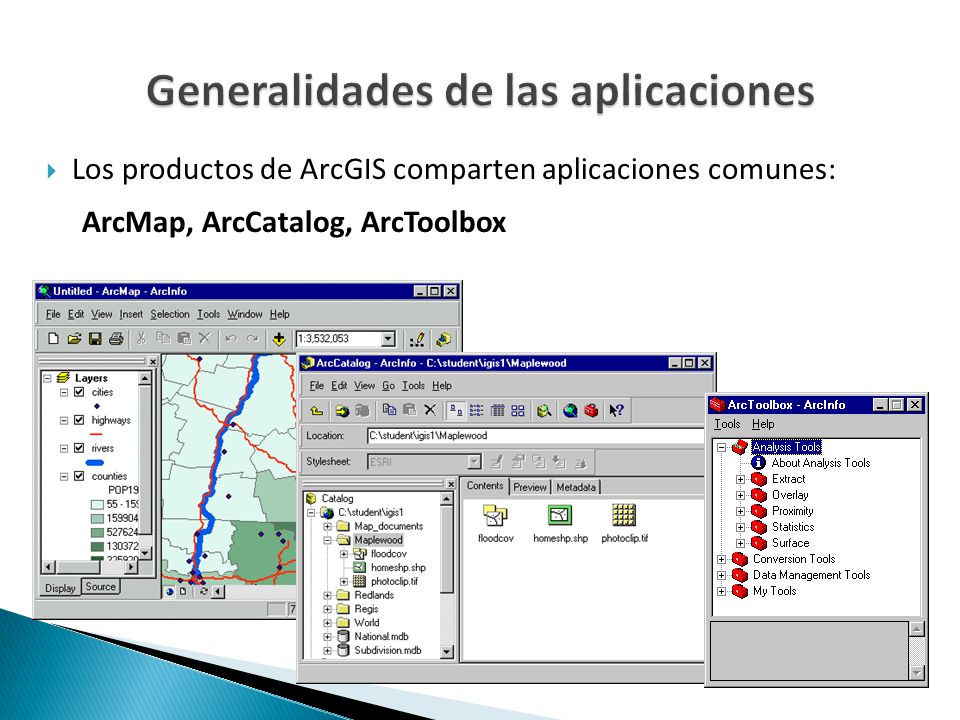The height and width of the screenshot is (720, 960).
Task: Expand the Map_documents folder
Action: tap(328, 526)
